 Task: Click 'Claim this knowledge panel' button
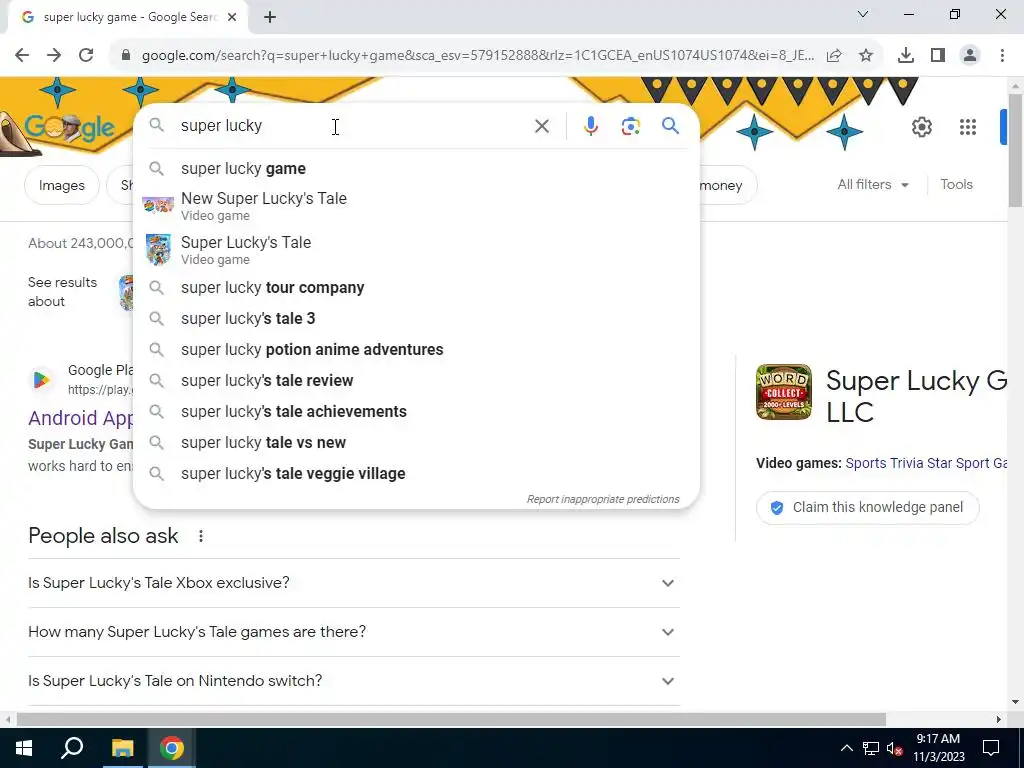pyautogui.click(x=867, y=507)
